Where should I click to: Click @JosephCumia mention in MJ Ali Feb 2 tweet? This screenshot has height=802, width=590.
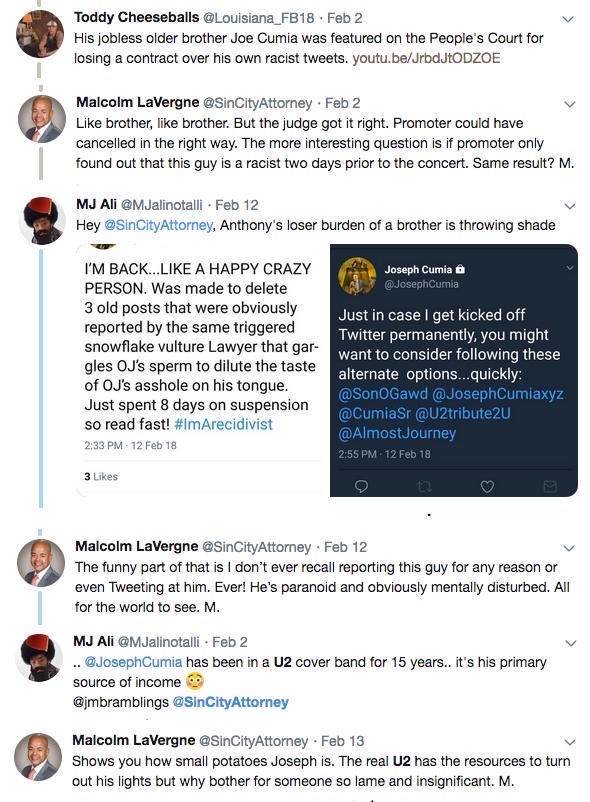(133, 662)
